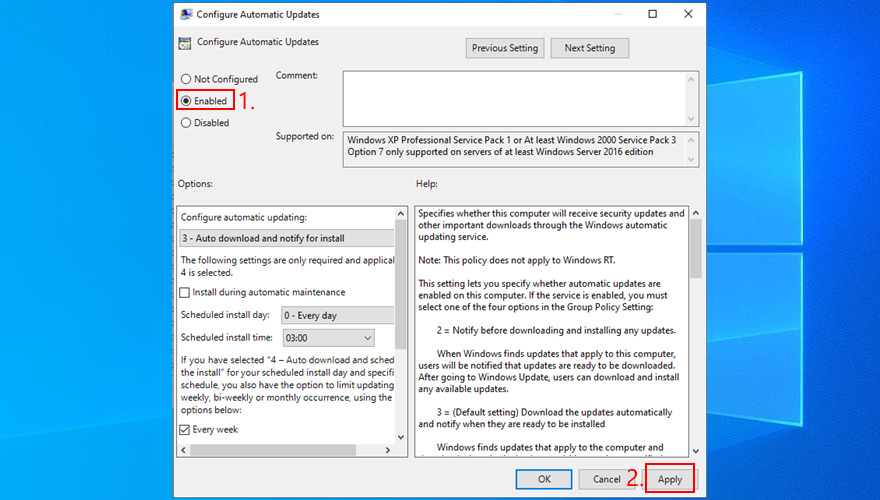Go to the Previous Setting
Image resolution: width=880 pixels, height=500 pixels.
point(504,48)
